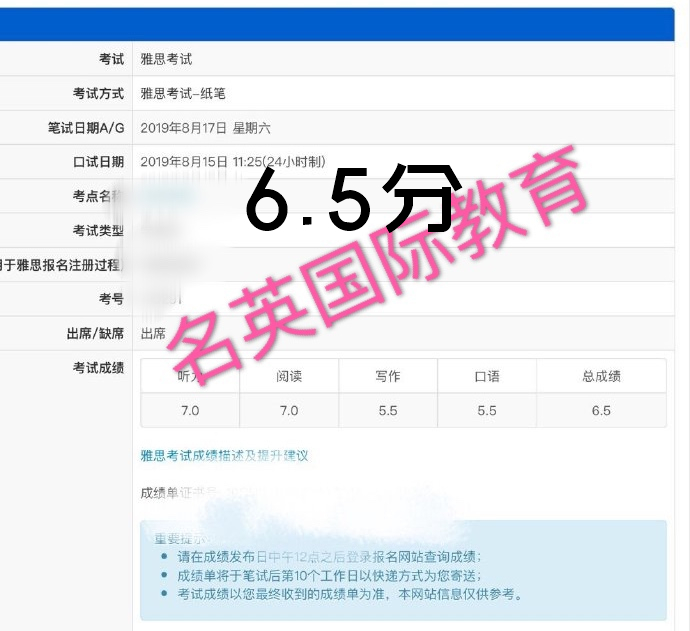Screen dimensions: 690x631
Task: Select the reading score 7.0 cell
Action: pos(289,411)
